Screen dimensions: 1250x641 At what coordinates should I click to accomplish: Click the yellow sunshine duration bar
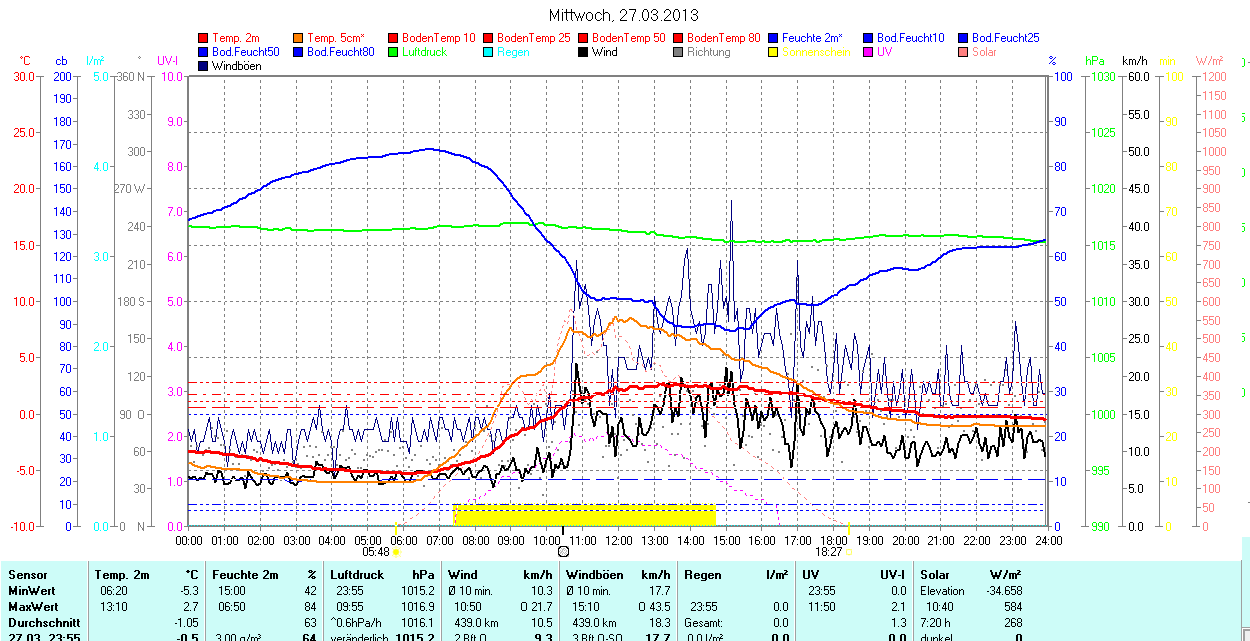tap(584, 516)
